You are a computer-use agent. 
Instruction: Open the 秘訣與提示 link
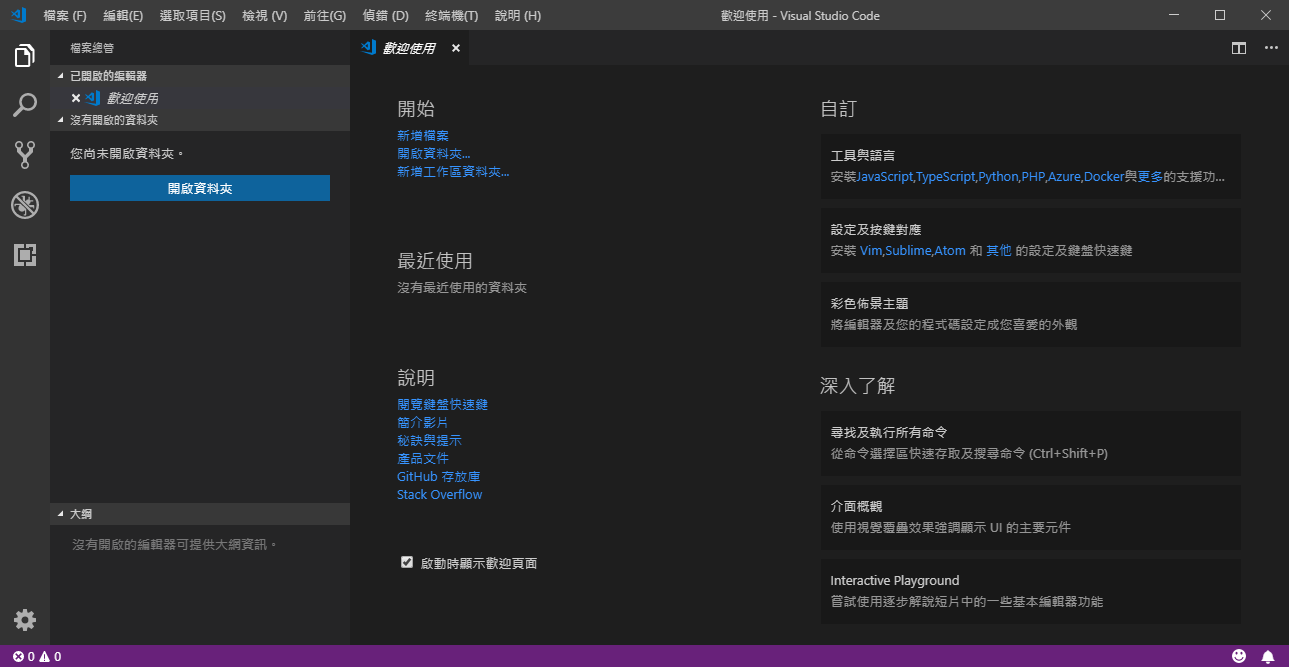(x=429, y=441)
